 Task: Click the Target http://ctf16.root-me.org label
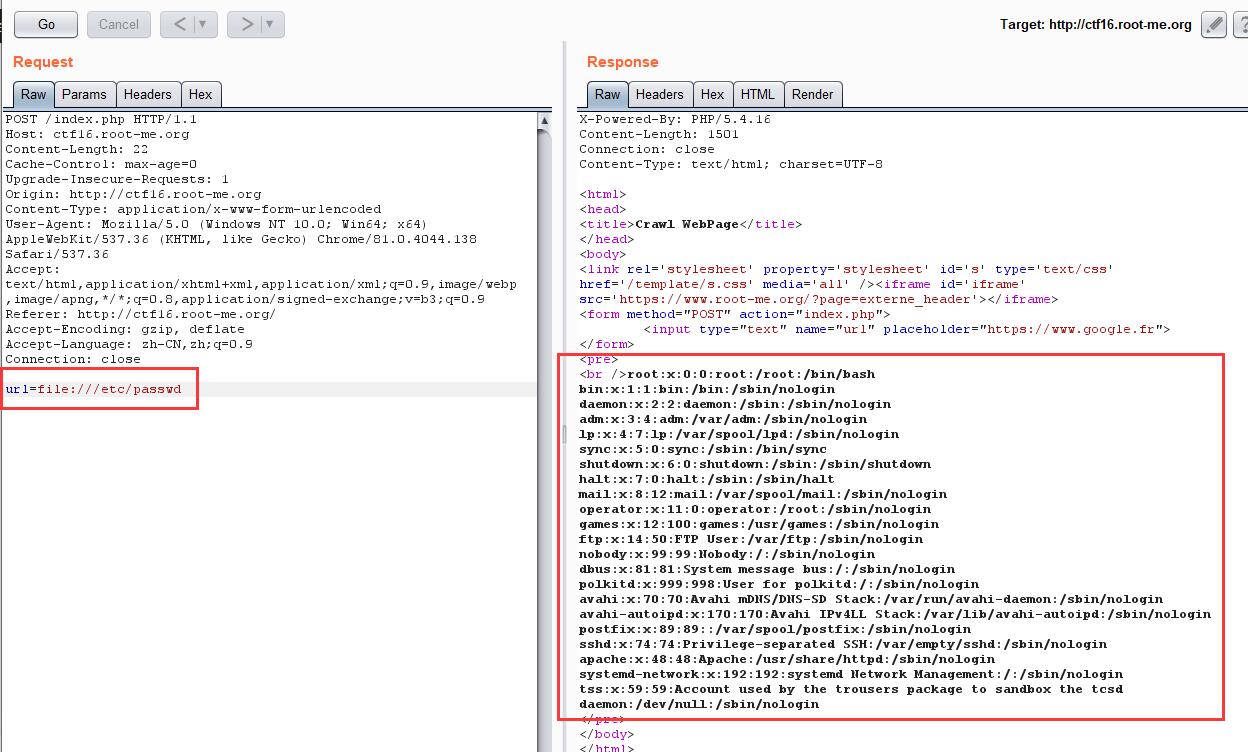point(1095,25)
